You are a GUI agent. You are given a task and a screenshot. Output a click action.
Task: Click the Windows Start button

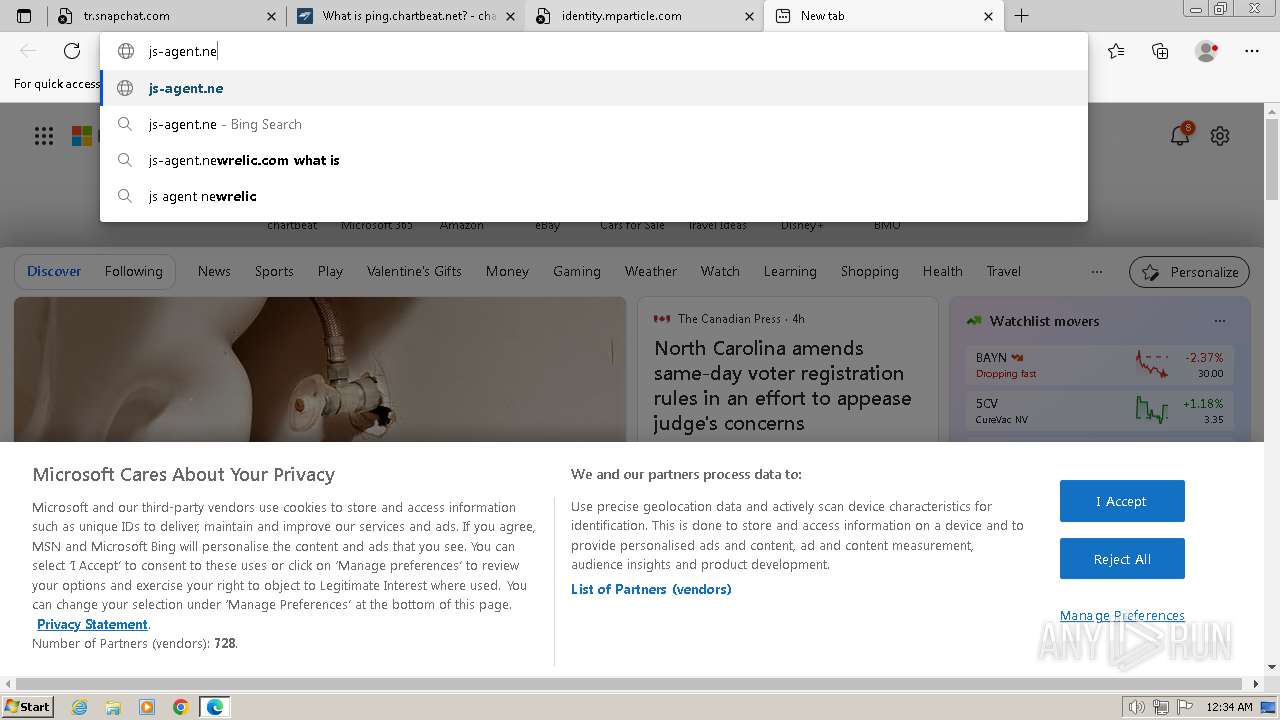point(27,707)
